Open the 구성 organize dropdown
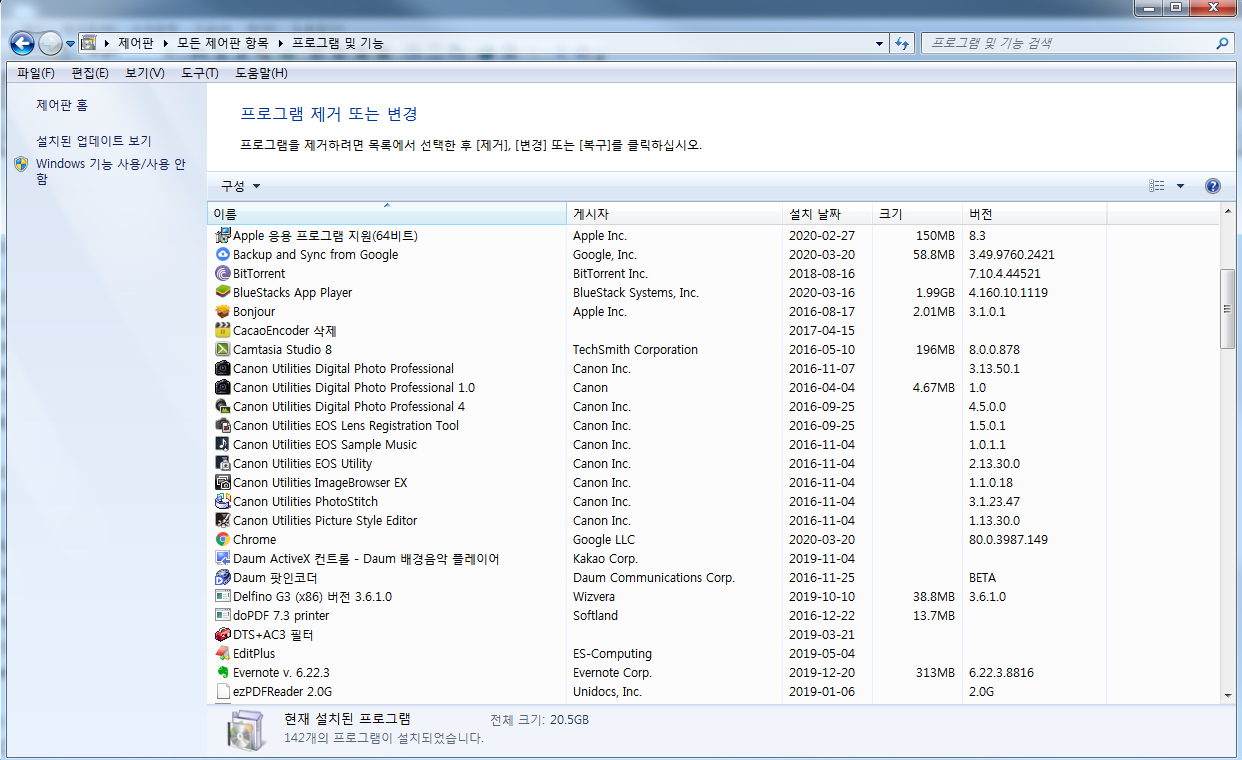 (241, 186)
